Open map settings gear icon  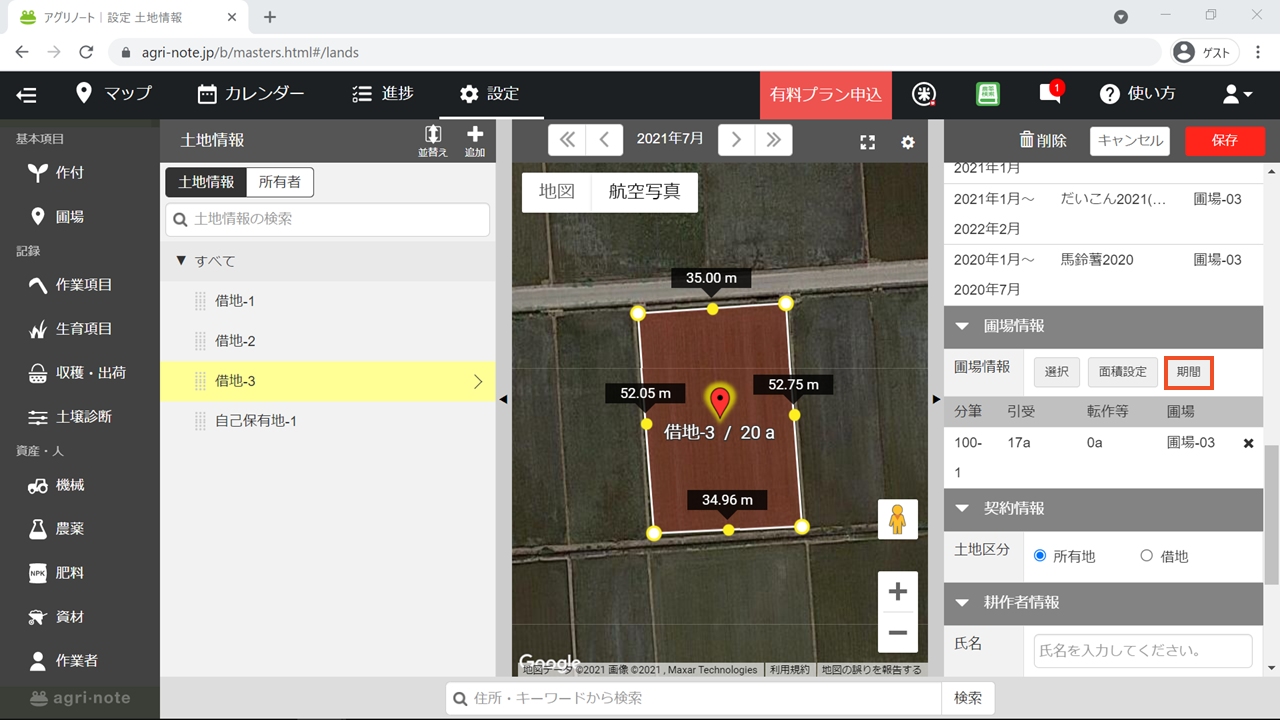pyautogui.click(x=908, y=142)
